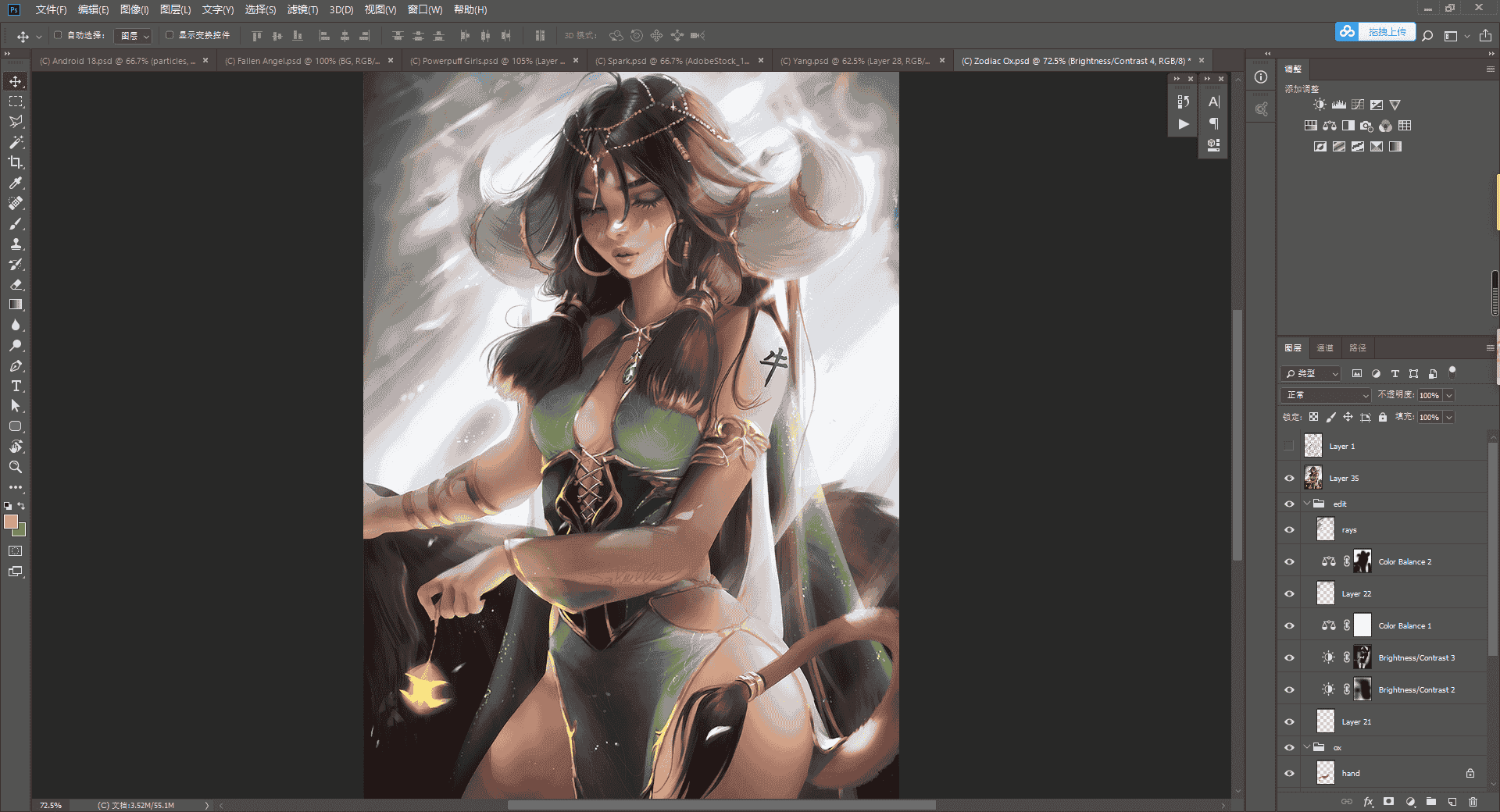This screenshot has height=812, width=1500.
Task: Click the add layer style fx icon
Action: tap(1368, 802)
